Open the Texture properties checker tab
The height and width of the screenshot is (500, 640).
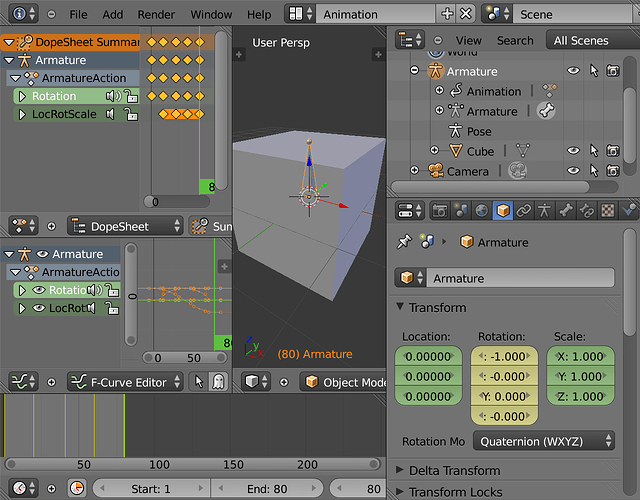608,211
